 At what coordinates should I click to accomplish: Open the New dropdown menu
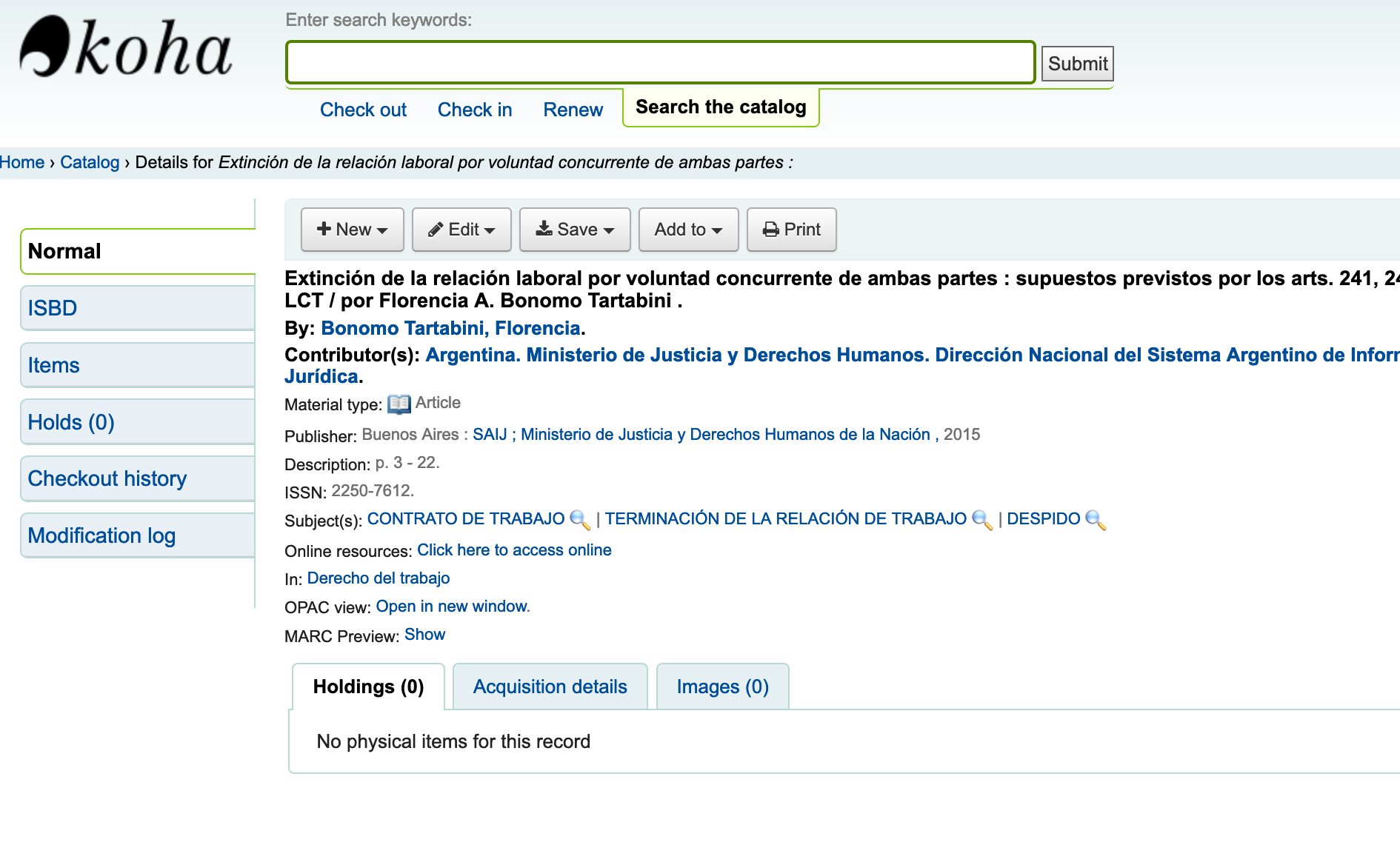click(352, 230)
